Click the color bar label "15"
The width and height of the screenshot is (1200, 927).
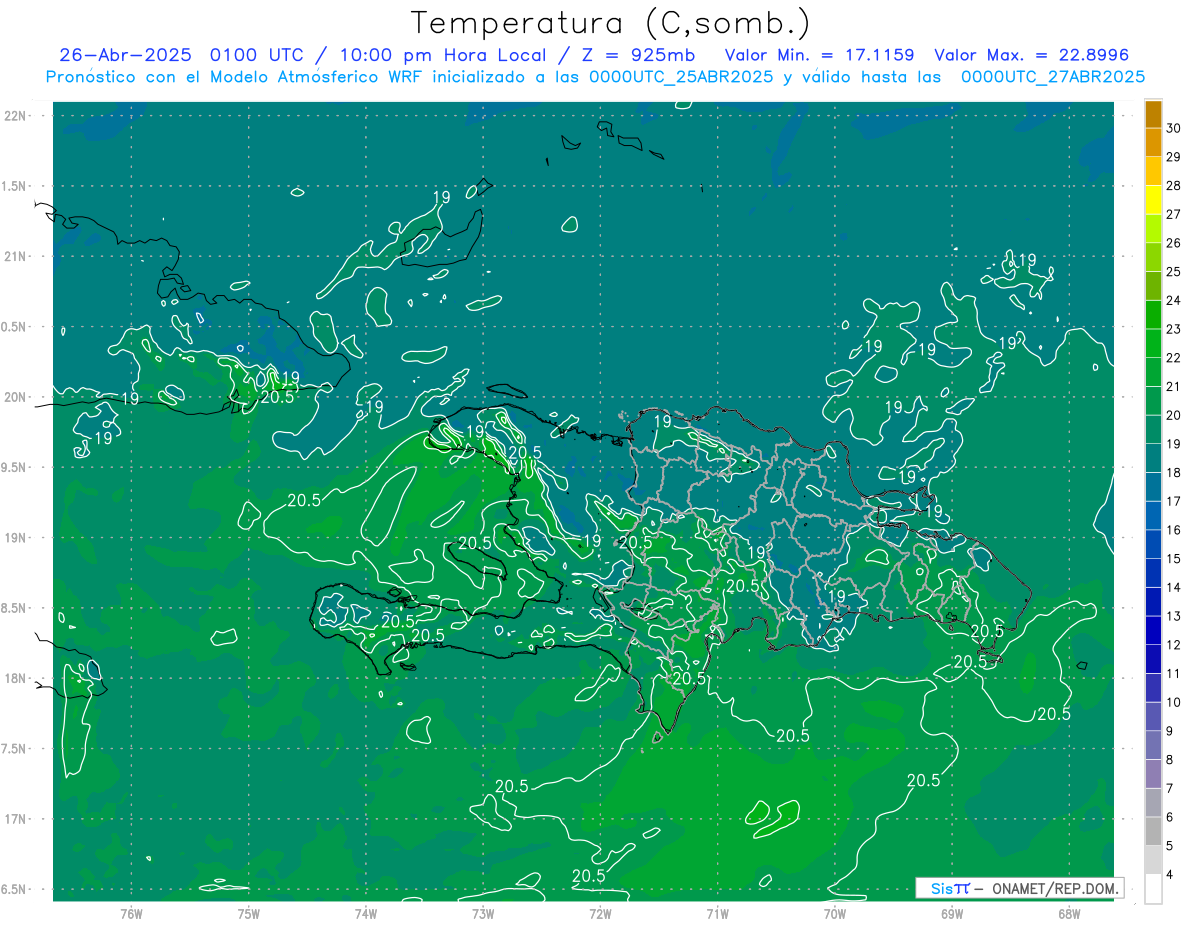pyautogui.click(x=1173, y=559)
